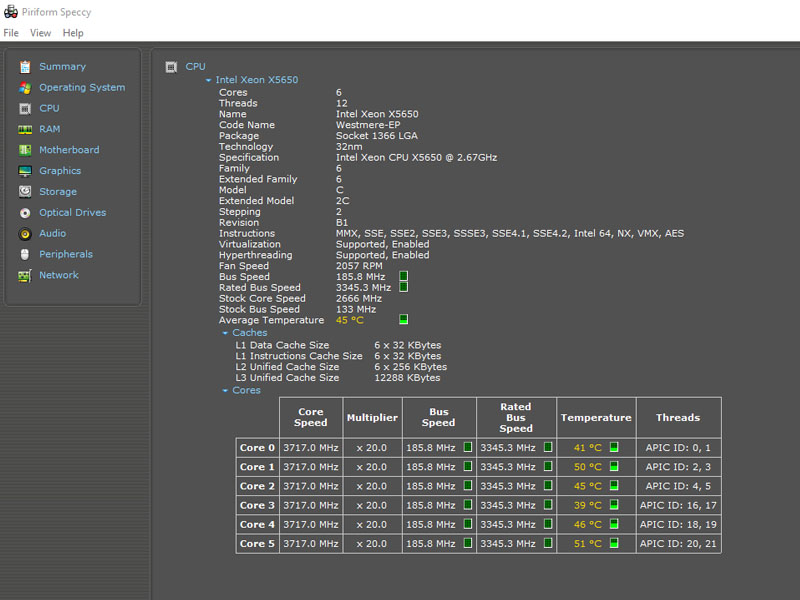
Task: Click the Summary clipboard icon
Action: [25, 67]
